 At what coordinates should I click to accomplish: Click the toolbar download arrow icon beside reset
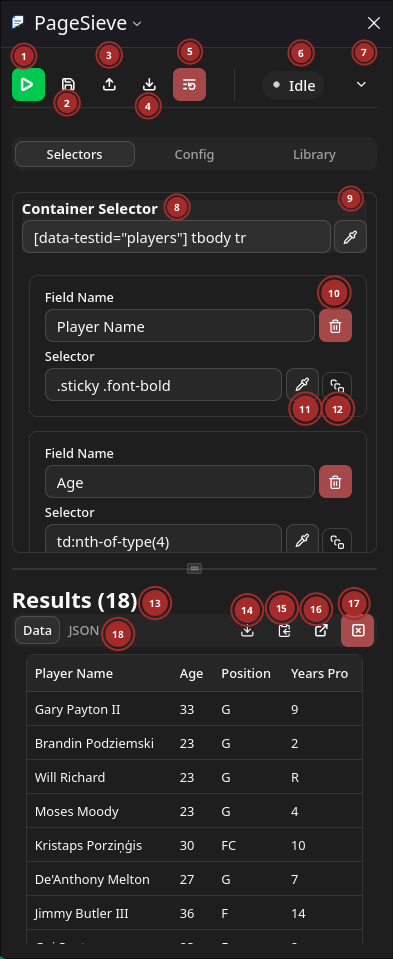pyautogui.click(x=149, y=84)
